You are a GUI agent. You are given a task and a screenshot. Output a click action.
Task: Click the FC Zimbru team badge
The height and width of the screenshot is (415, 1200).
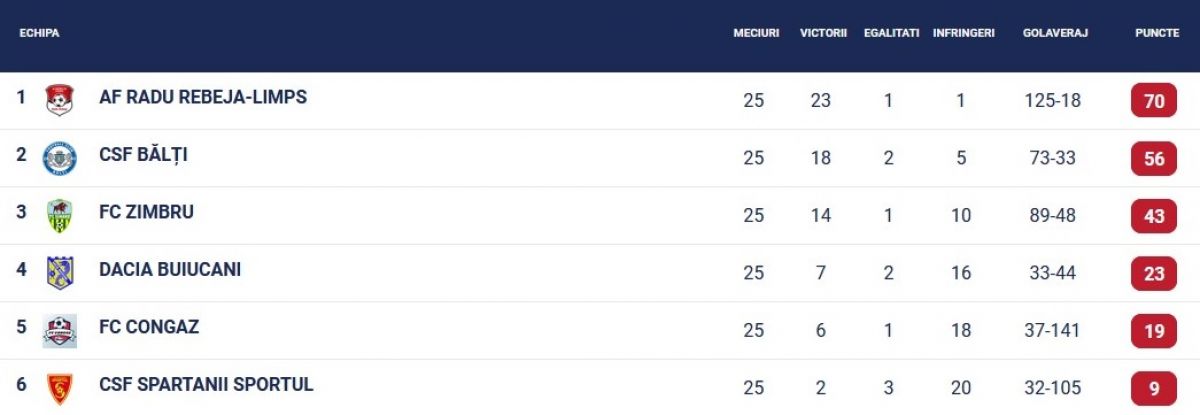60,215
